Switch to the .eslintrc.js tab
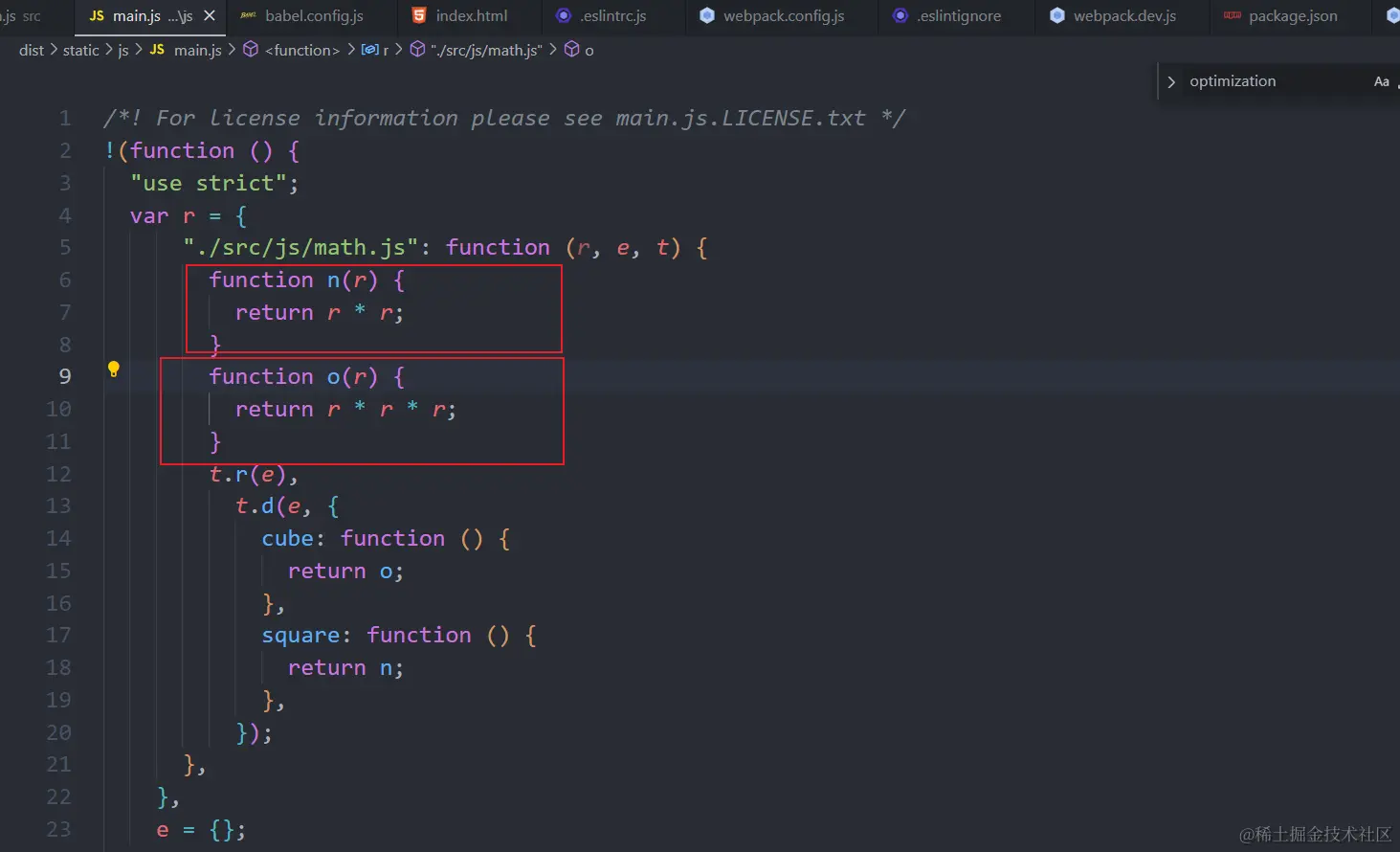The image size is (1400, 852). (612, 15)
